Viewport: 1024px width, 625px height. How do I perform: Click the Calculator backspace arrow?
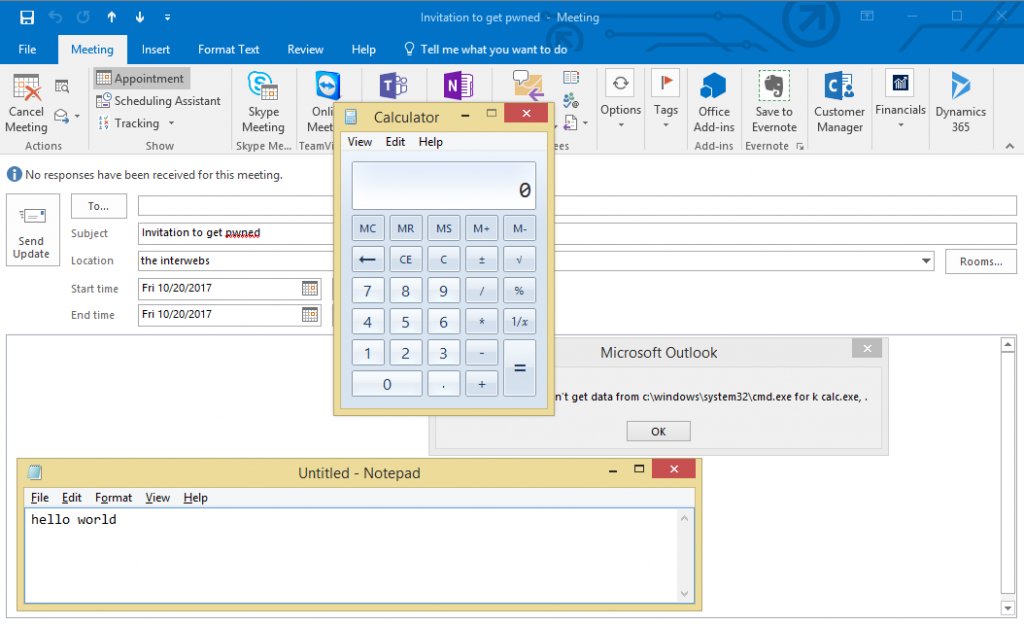(368, 259)
